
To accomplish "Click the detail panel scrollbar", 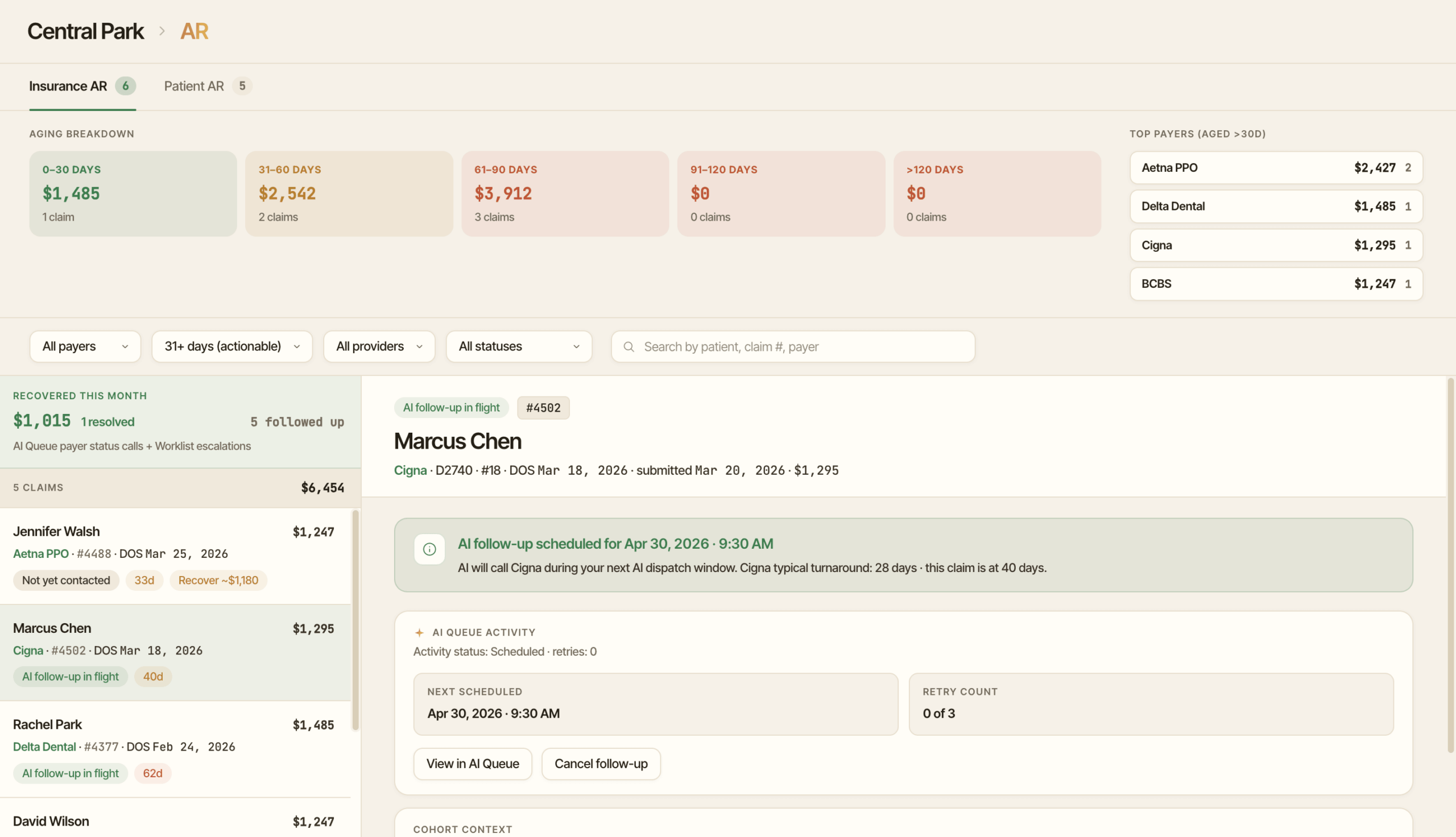I will [x=1451, y=565].
